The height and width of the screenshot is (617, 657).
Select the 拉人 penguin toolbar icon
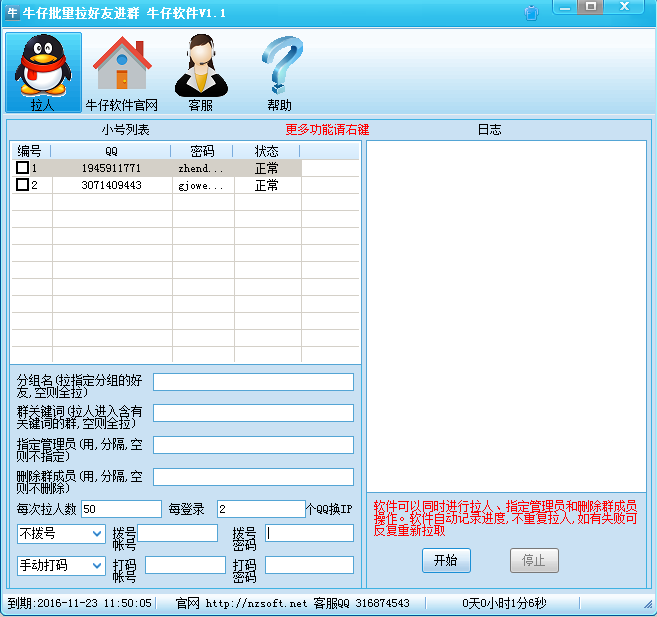(43, 72)
